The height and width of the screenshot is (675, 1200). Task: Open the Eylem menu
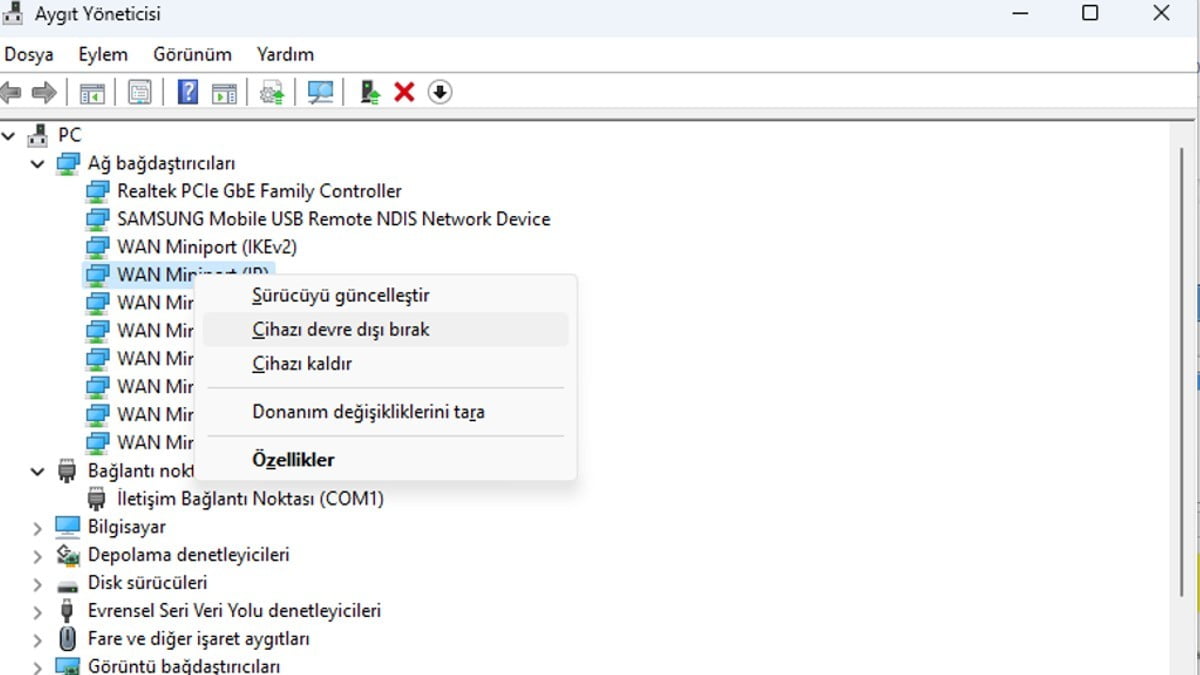tap(103, 54)
